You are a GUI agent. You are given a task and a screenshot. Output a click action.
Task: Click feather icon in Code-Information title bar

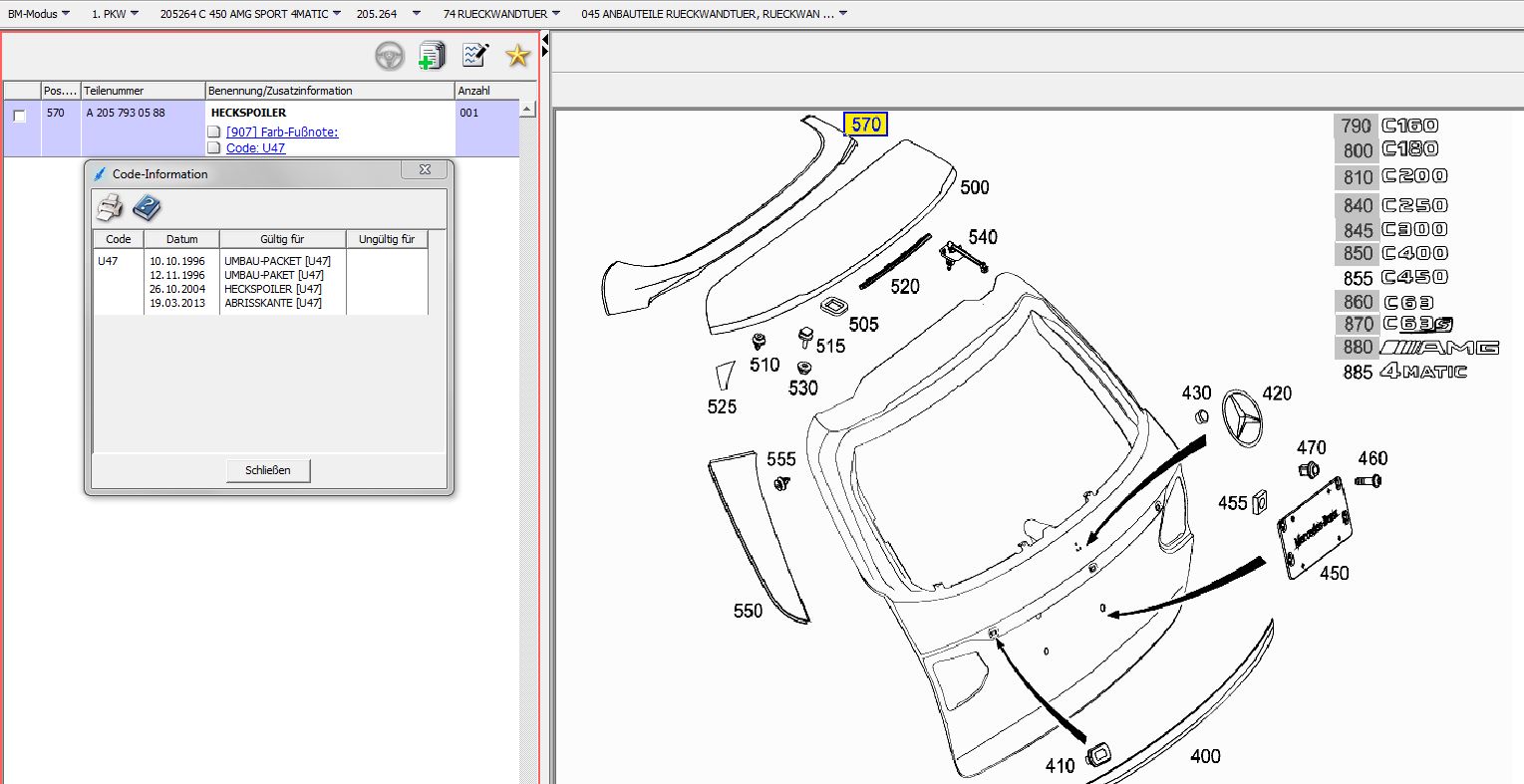click(100, 173)
